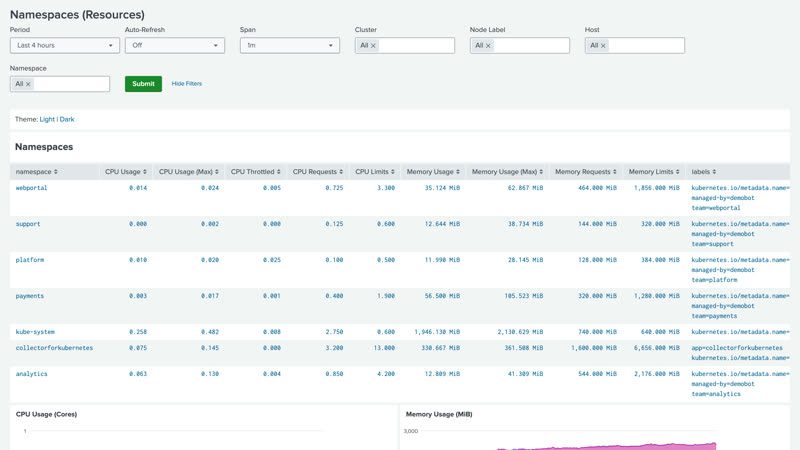This screenshot has width=800, height=450.
Task: Sort table by namespace column
Action: (x=37, y=172)
